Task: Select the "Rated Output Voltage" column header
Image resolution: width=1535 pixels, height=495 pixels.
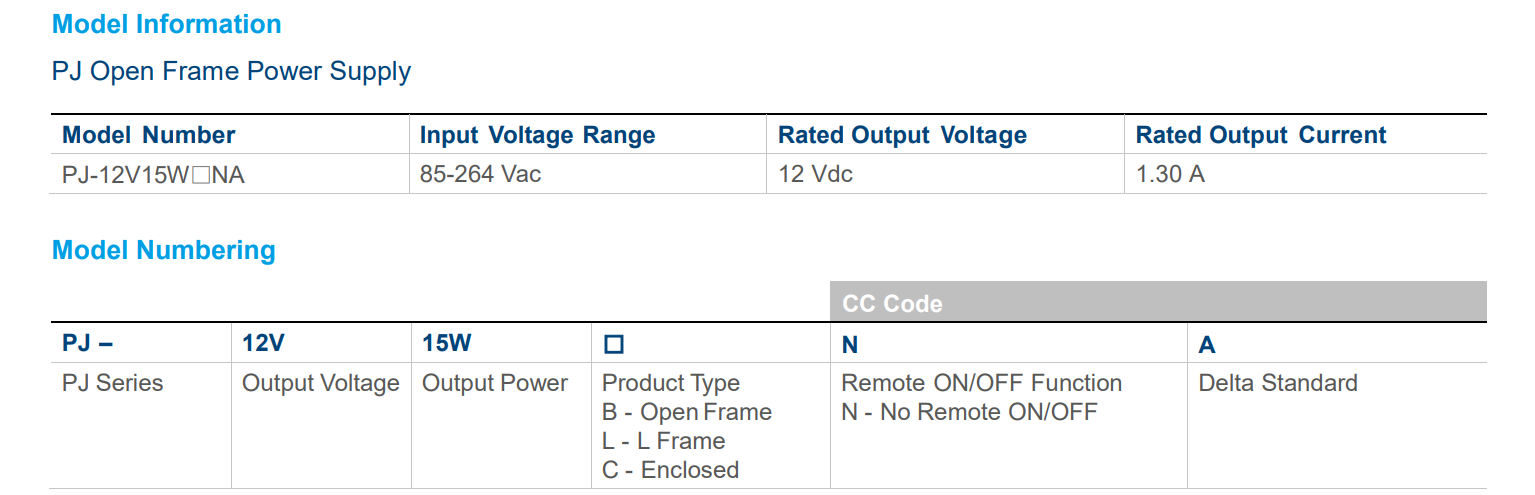Action: [x=902, y=135]
